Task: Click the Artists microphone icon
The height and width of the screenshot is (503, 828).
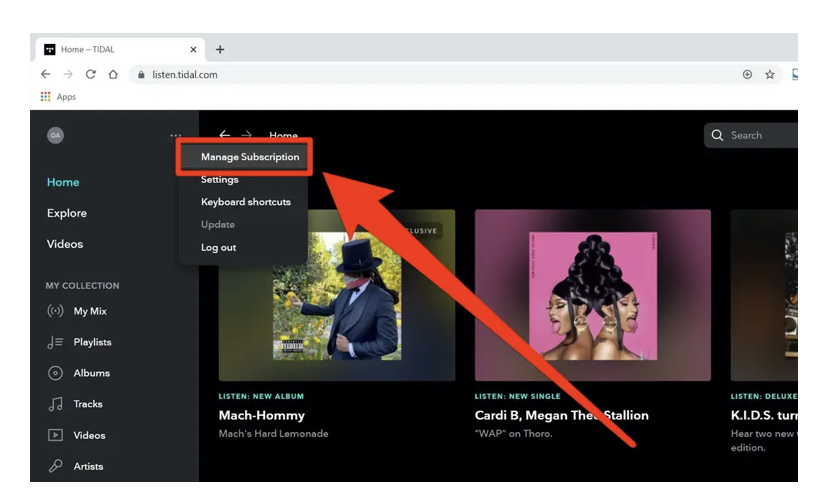Action: tap(55, 466)
